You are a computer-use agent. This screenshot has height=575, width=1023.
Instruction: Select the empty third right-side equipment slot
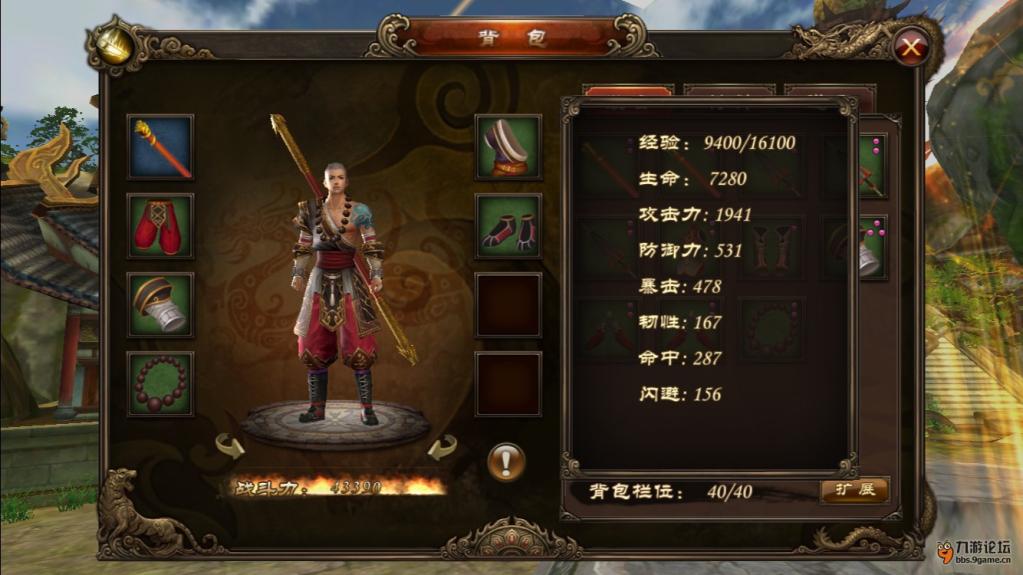[x=508, y=305]
